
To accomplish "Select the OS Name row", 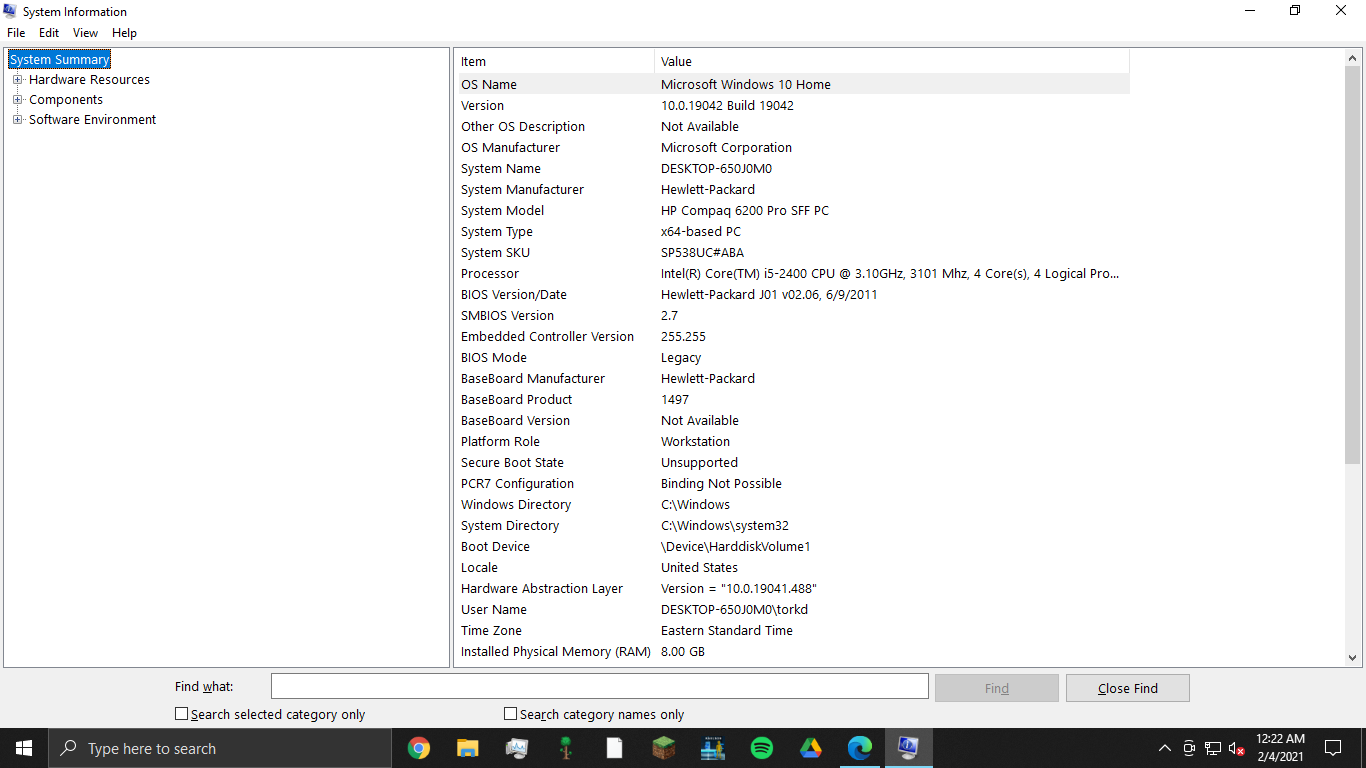I will (x=794, y=85).
